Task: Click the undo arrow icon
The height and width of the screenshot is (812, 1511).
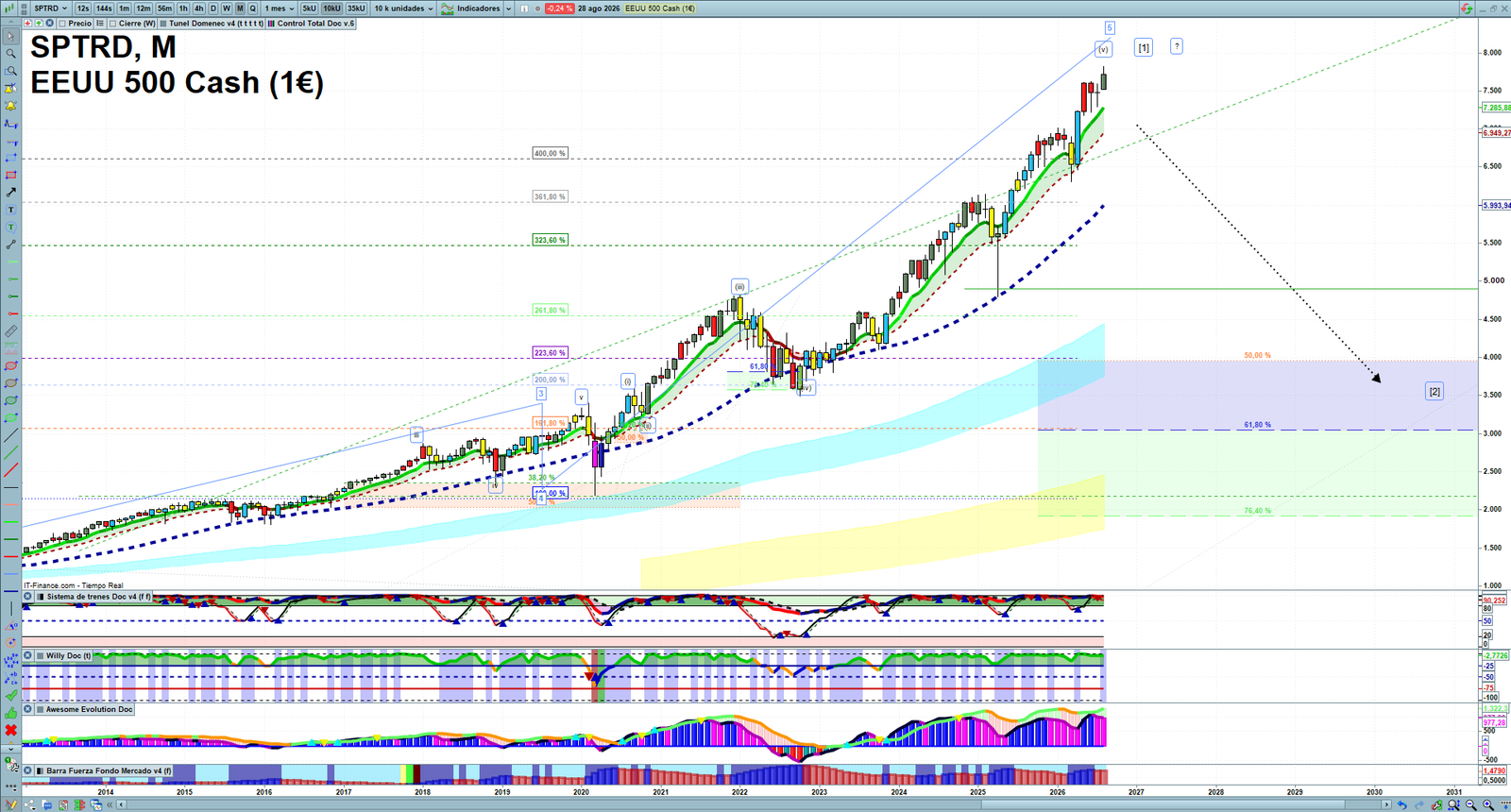Action: tap(1402, 804)
